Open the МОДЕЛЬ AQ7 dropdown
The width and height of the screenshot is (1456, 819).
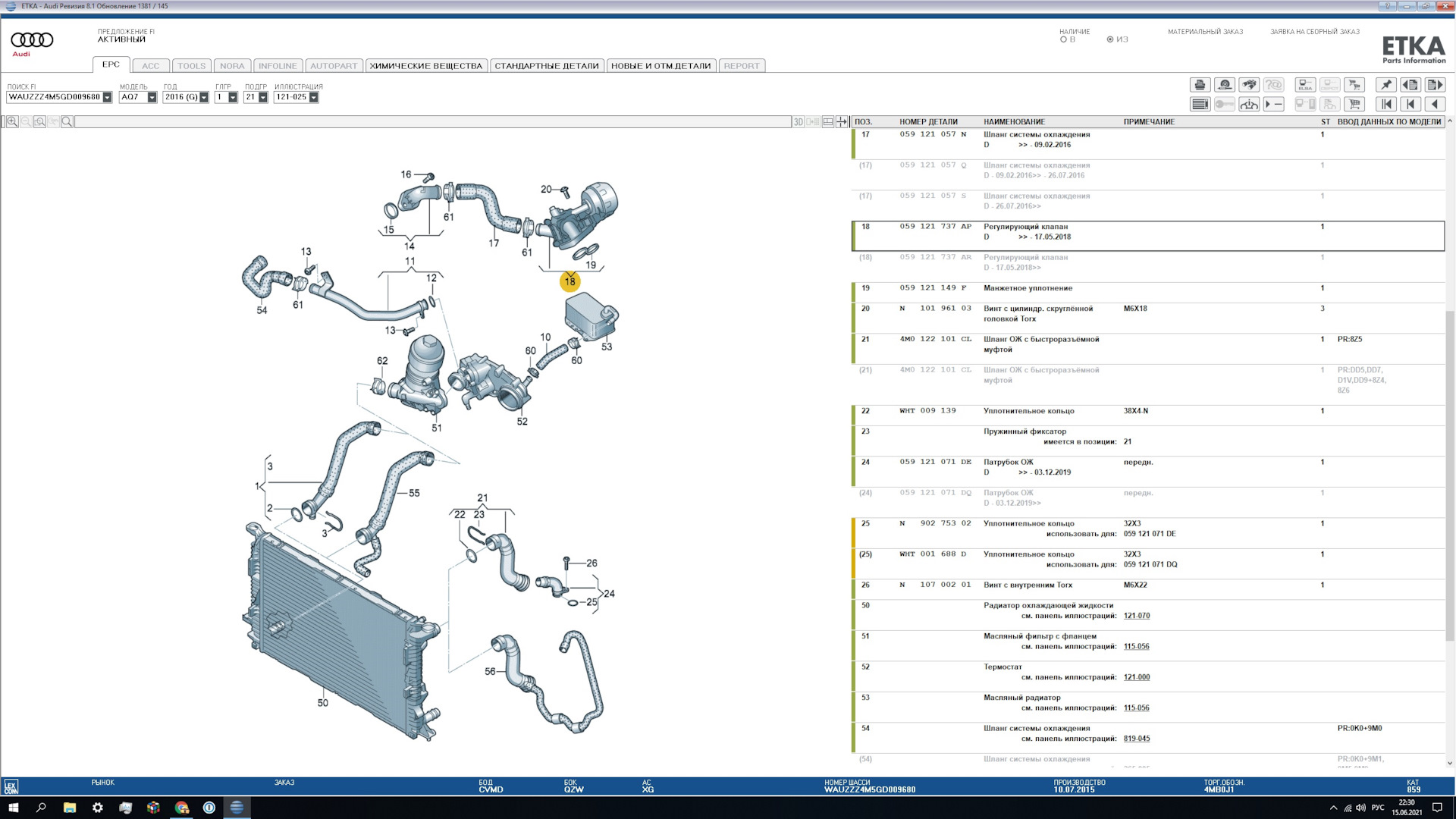(152, 97)
